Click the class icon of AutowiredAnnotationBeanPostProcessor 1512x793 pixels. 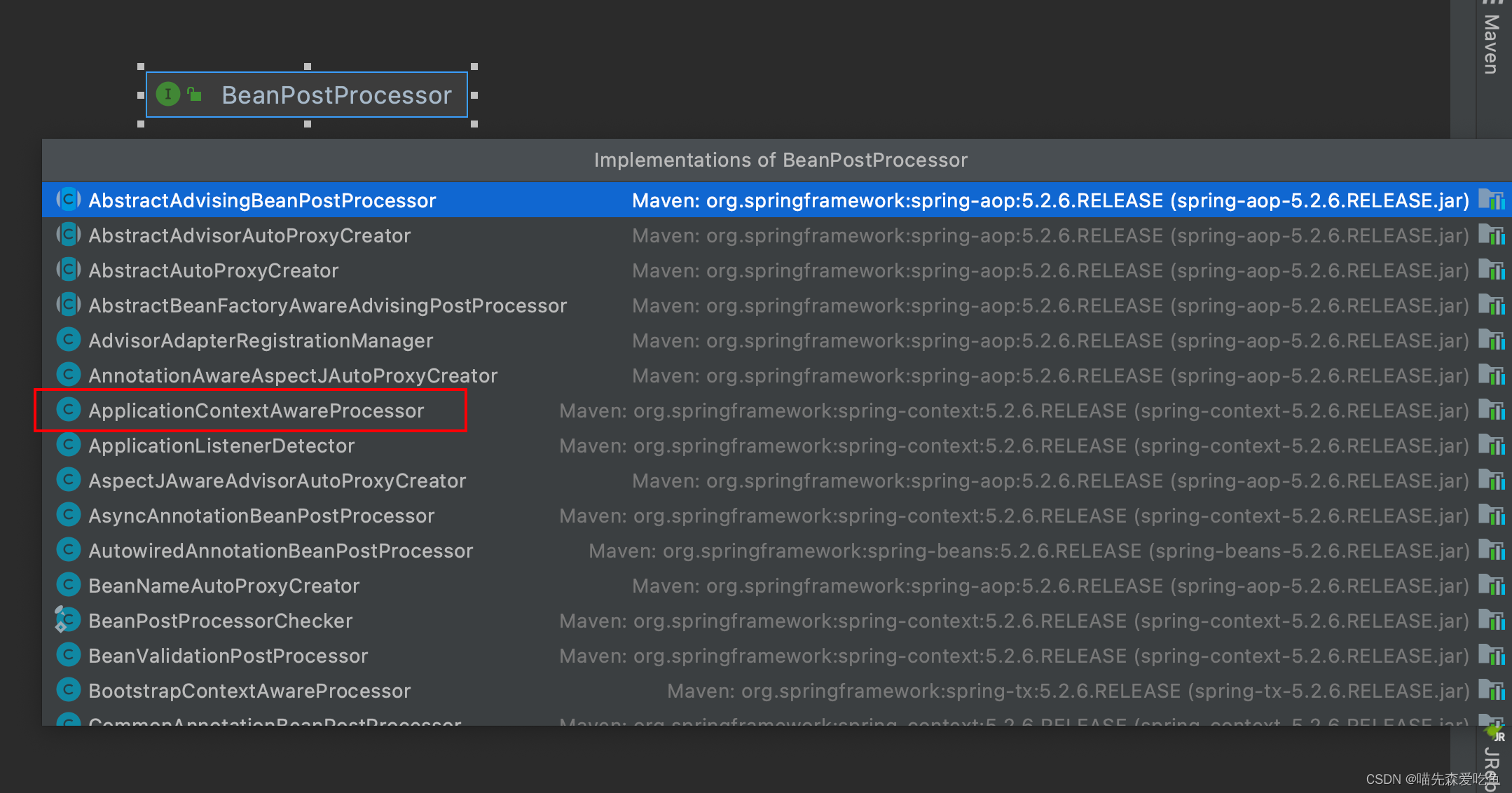point(68,551)
